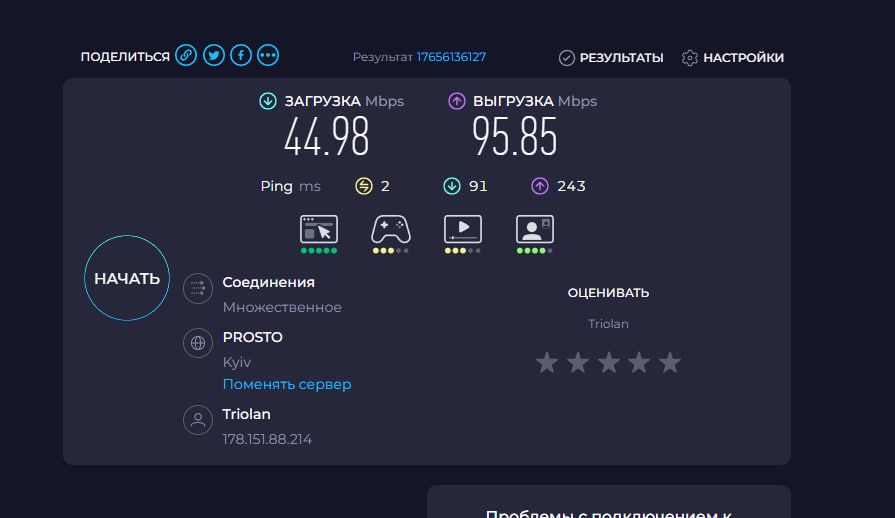Click Поменять сервер link

[287, 384]
